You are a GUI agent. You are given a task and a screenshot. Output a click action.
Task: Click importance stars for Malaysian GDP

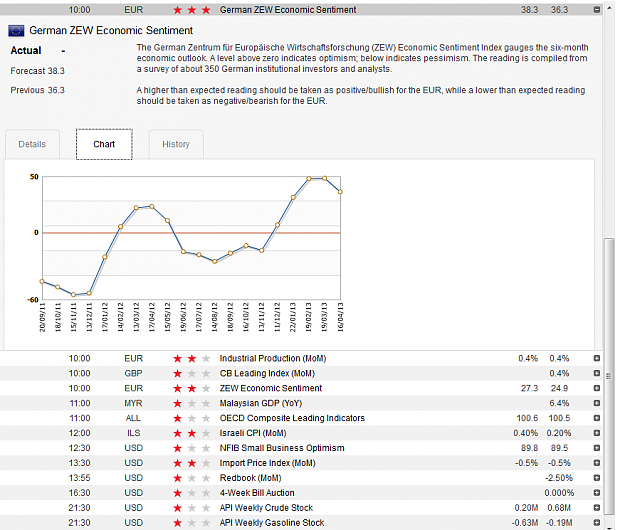[x=192, y=403]
